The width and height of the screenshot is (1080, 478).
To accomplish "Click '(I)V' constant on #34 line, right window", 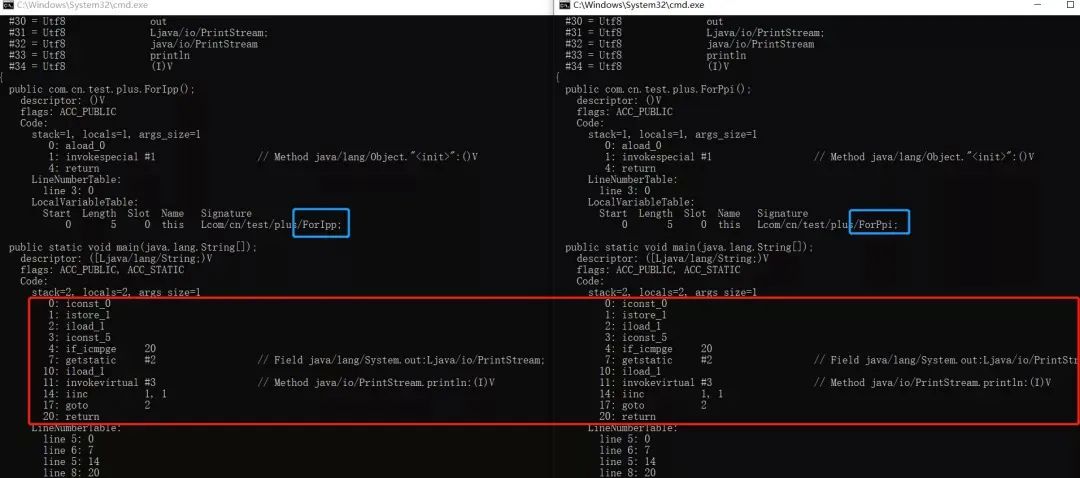I will point(718,67).
